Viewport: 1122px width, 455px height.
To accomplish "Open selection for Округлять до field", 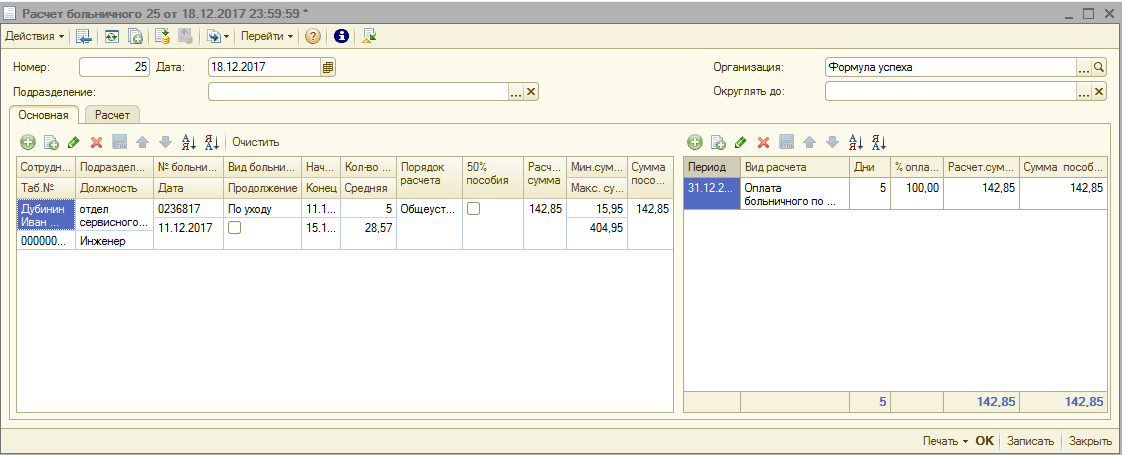I will tap(1083, 92).
